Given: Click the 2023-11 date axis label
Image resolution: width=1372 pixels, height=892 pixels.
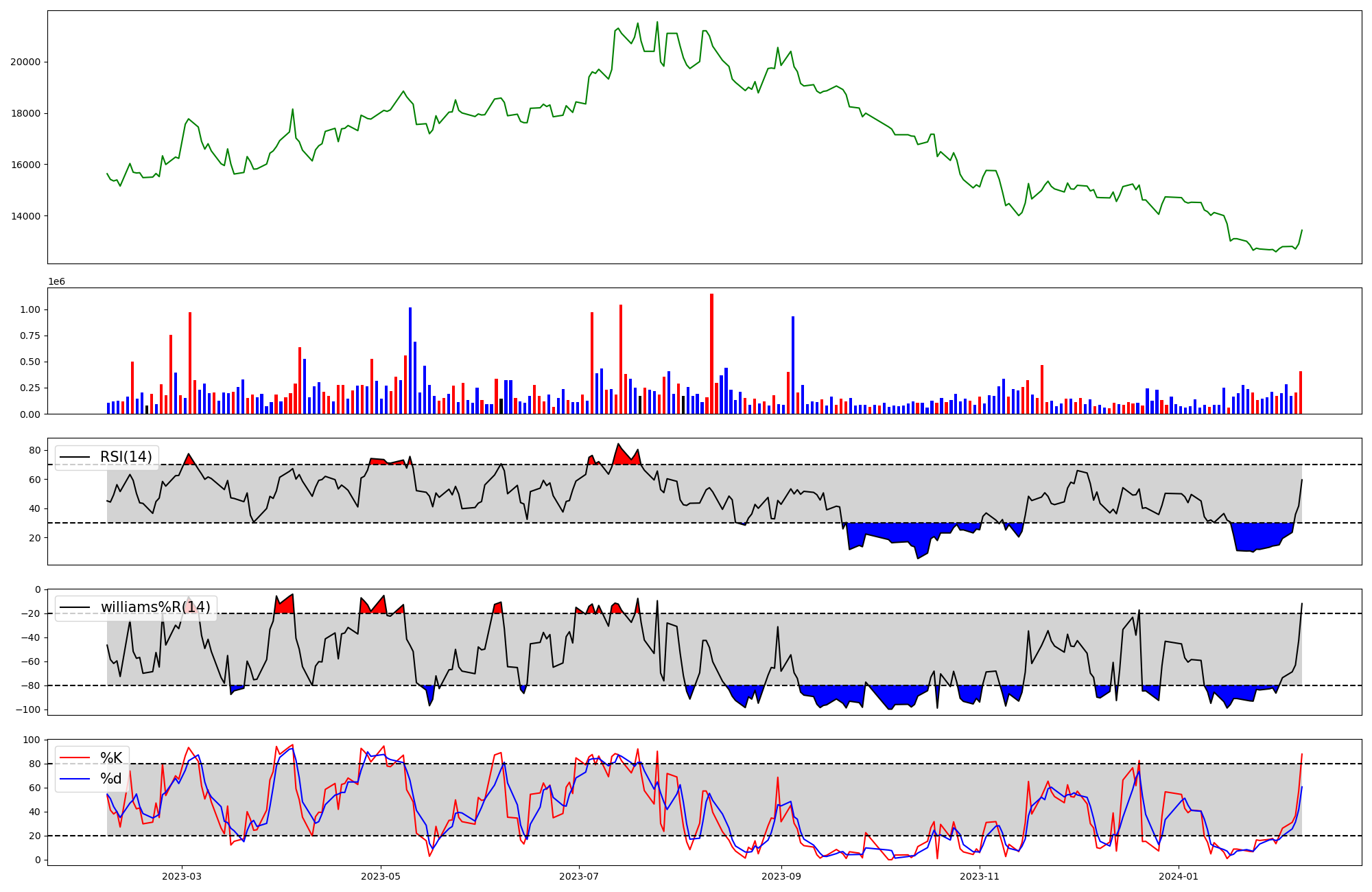Looking at the screenshot, I should (980, 876).
